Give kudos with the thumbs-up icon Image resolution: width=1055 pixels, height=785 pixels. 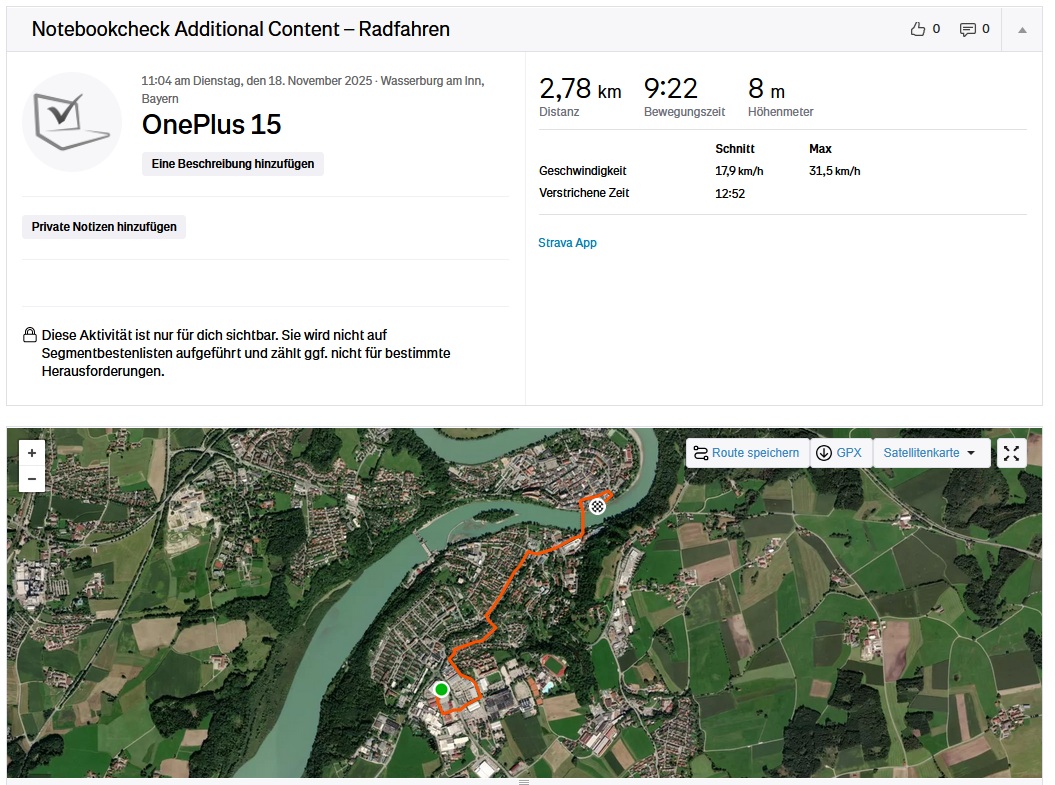(918, 29)
